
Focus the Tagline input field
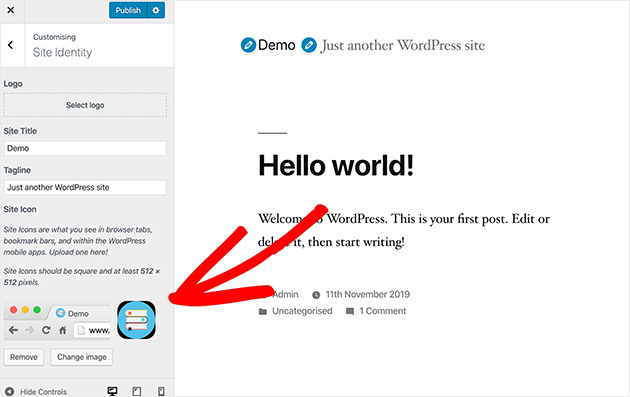(85, 187)
